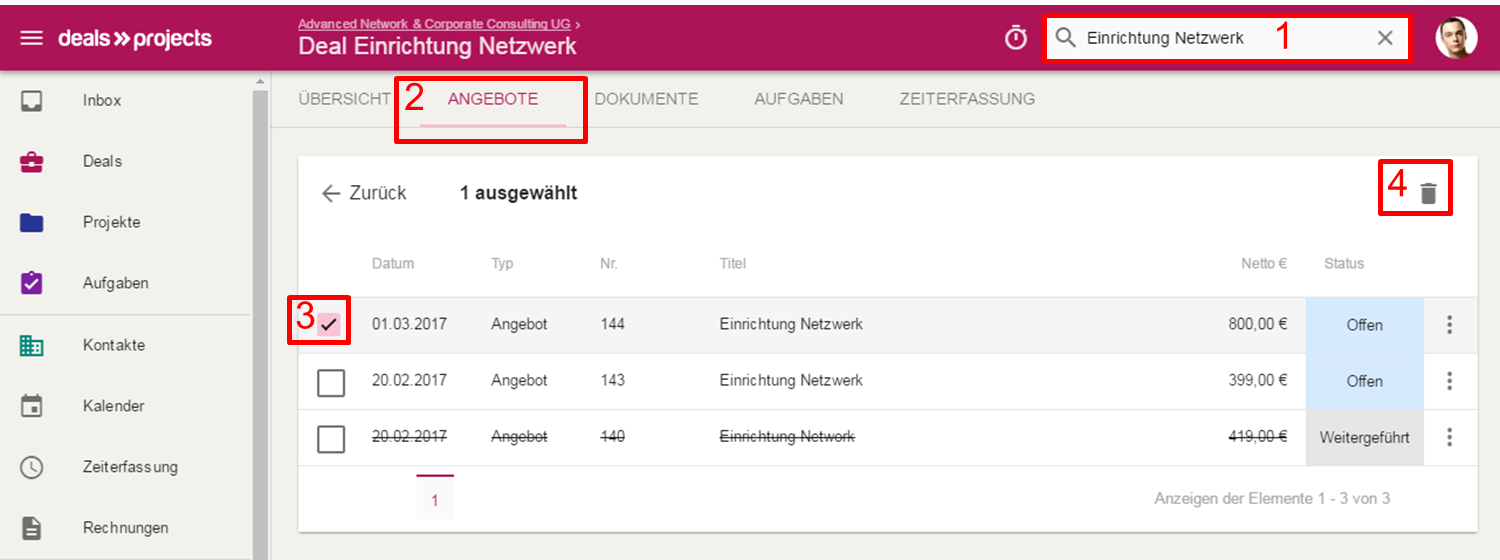Click the date 01.03.2017
Image resolution: width=1500 pixels, height=560 pixels.
[x=409, y=325]
